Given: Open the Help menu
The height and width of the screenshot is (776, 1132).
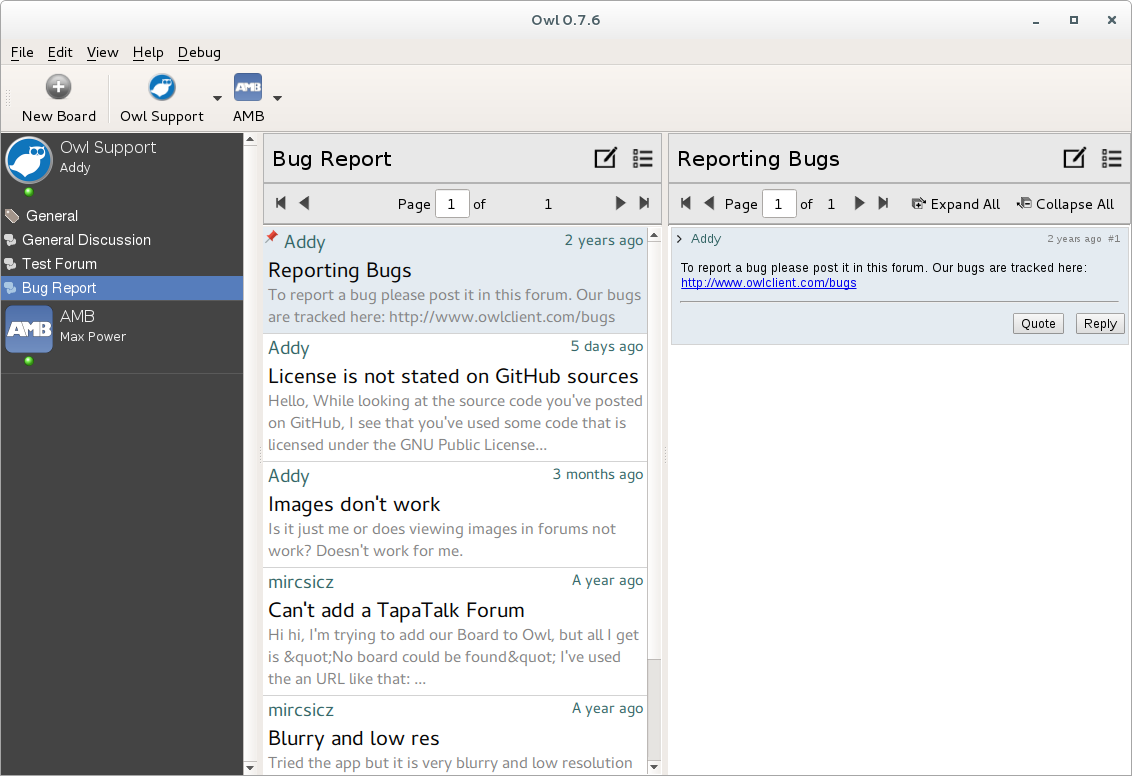Looking at the screenshot, I should (148, 53).
